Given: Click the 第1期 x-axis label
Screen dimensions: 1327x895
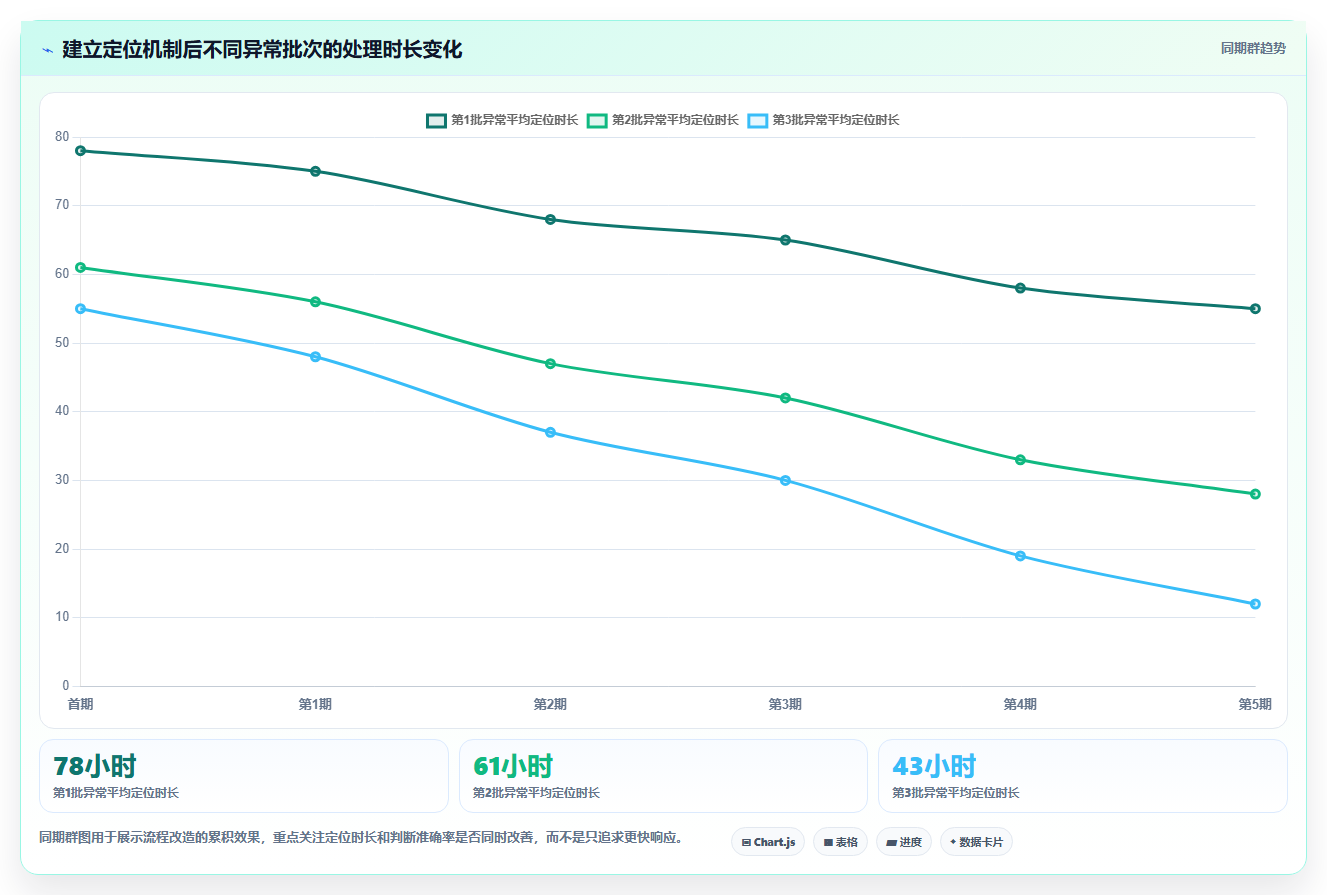Looking at the screenshot, I should click(x=315, y=704).
